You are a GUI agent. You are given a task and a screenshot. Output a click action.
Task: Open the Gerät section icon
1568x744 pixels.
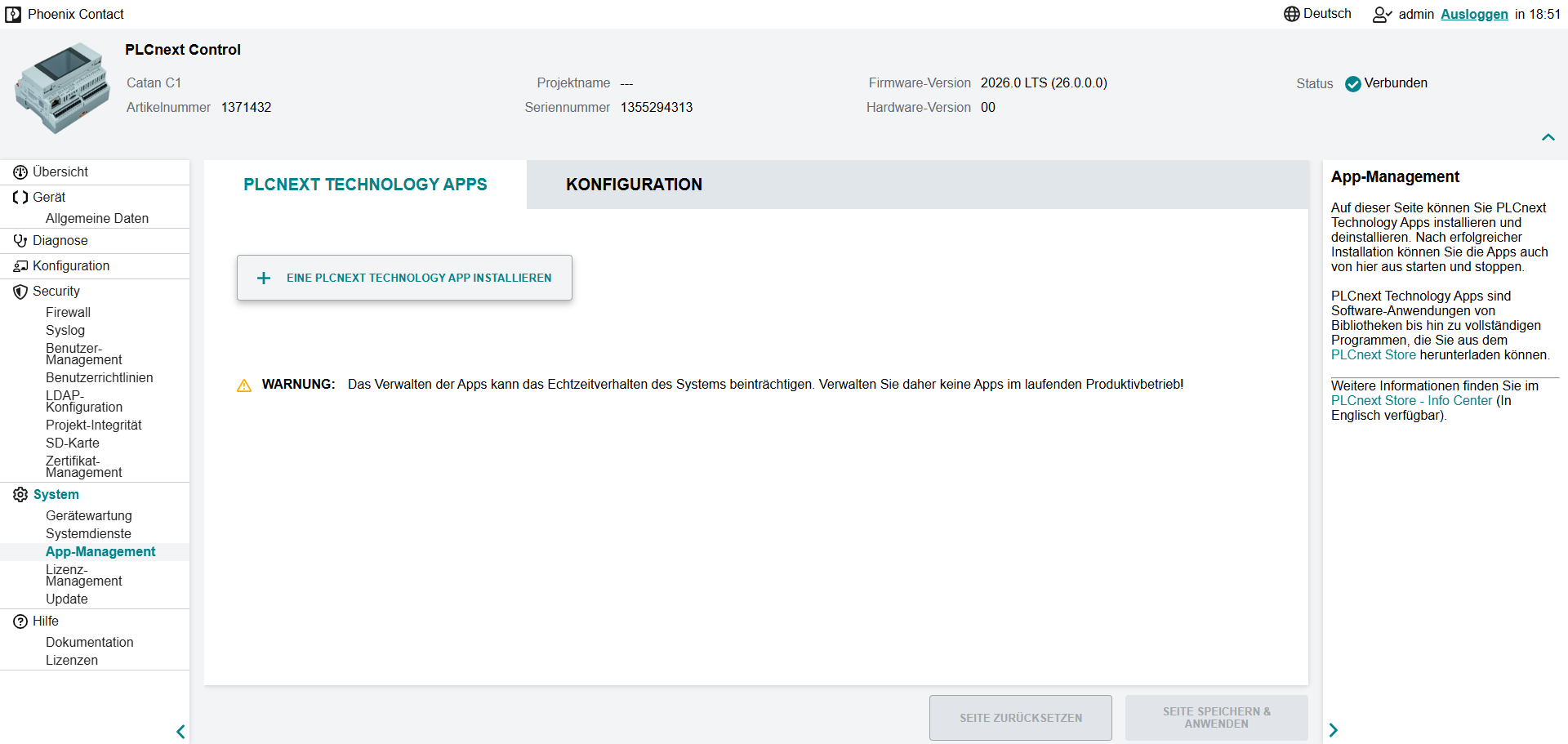point(20,197)
